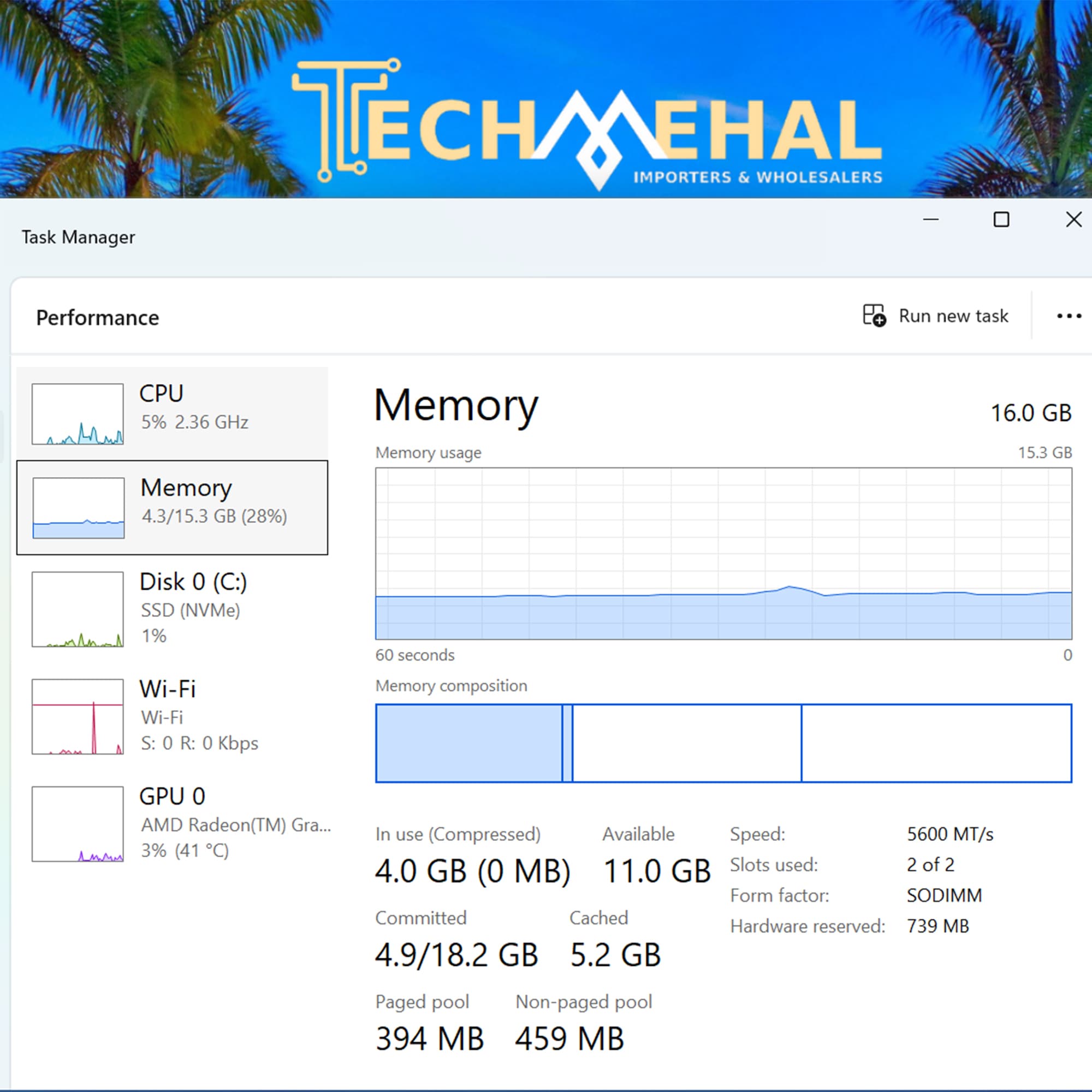This screenshot has width=1092, height=1092.
Task: Click the CPU usage mini graph
Action: [x=78, y=414]
